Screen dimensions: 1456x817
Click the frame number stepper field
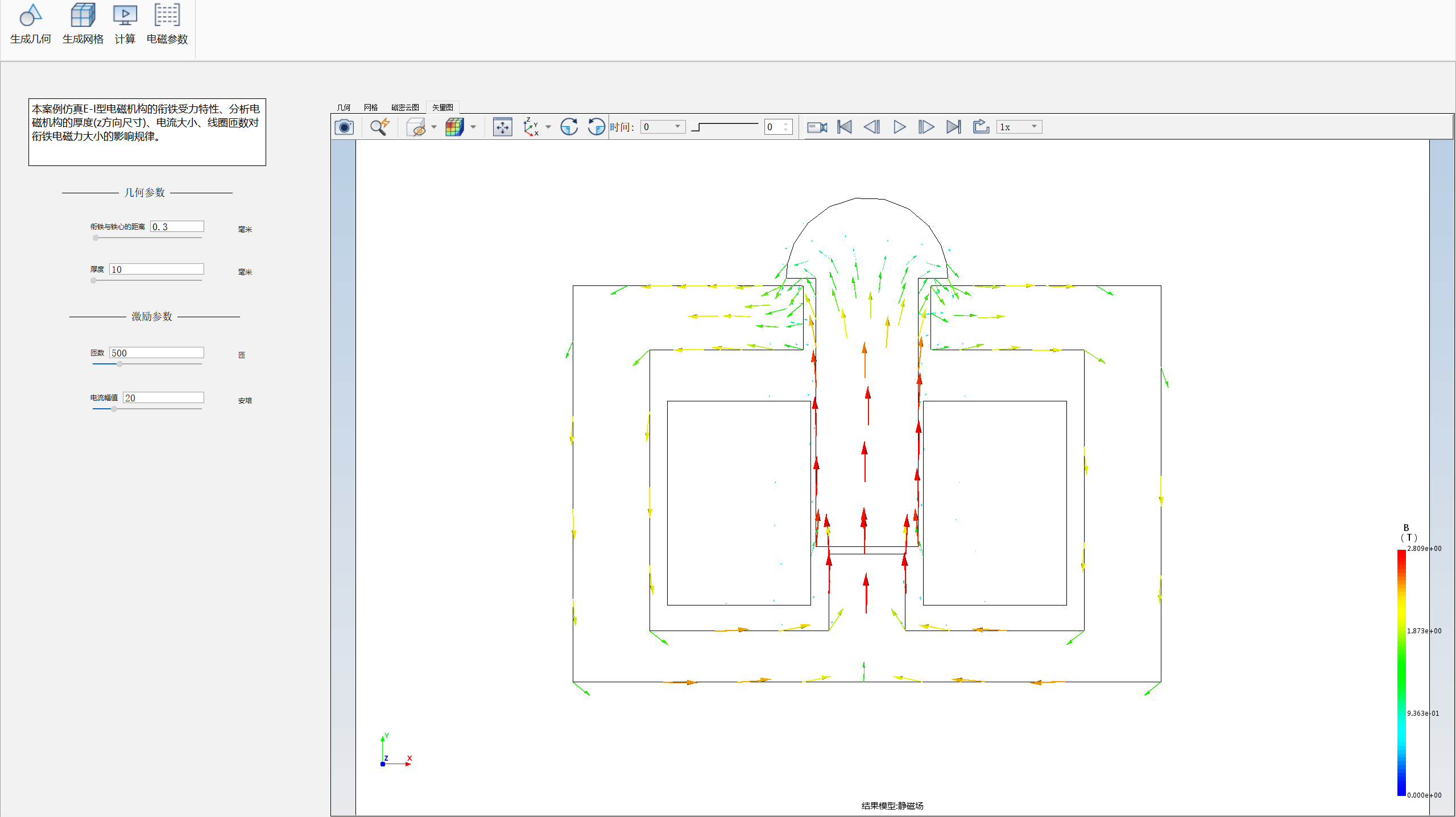pyautogui.click(x=778, y=127)
